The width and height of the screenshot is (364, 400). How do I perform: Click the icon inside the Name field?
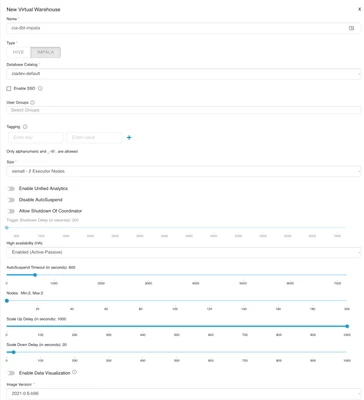point(351,28)
